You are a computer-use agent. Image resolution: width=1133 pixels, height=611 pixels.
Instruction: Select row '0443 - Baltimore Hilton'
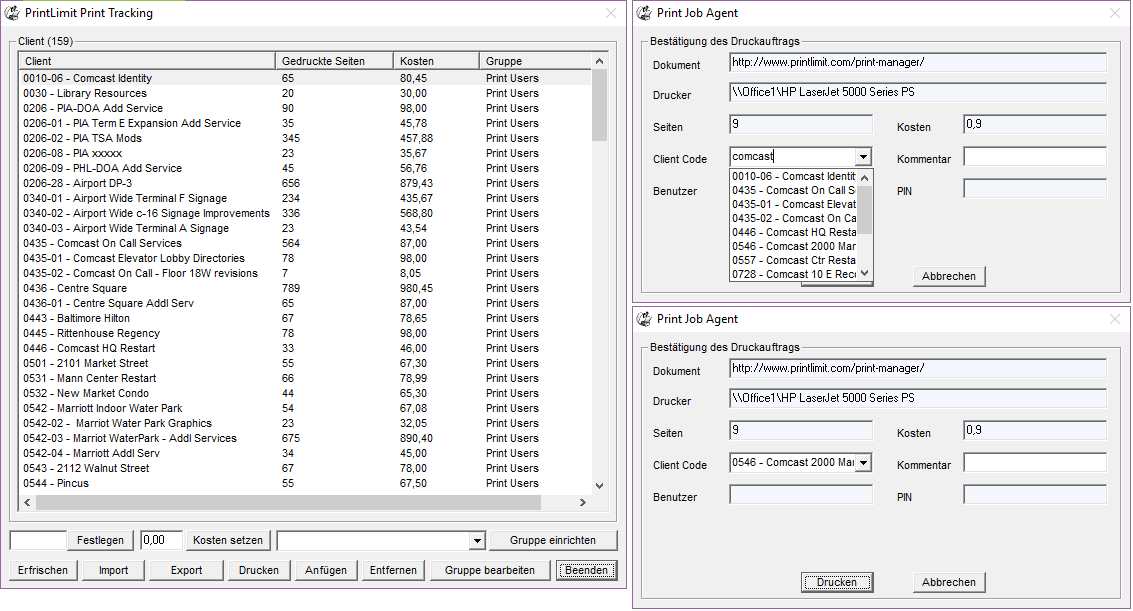coord(305,318)
